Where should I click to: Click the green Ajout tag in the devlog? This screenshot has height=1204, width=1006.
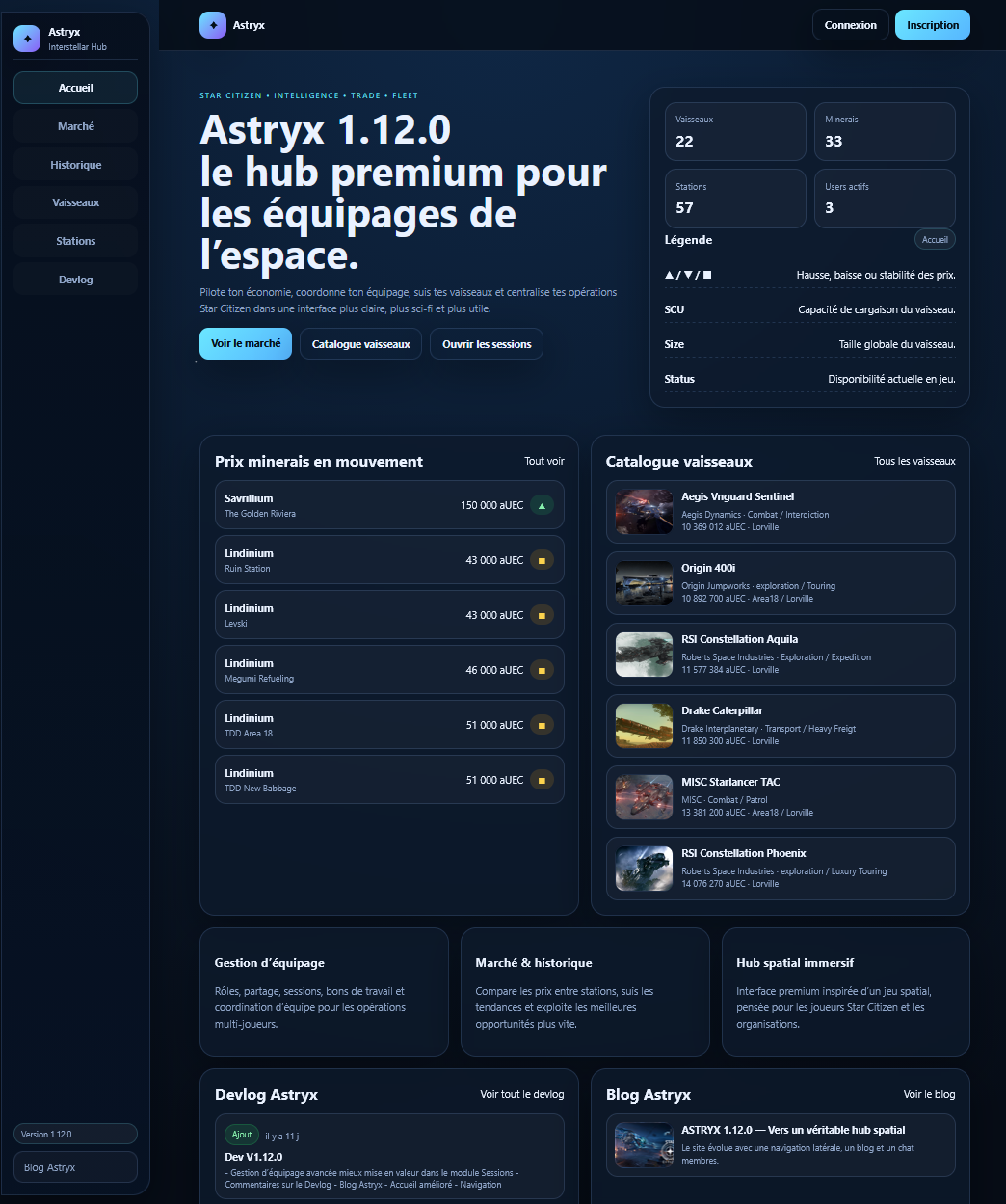click(x=242, y=1135)
